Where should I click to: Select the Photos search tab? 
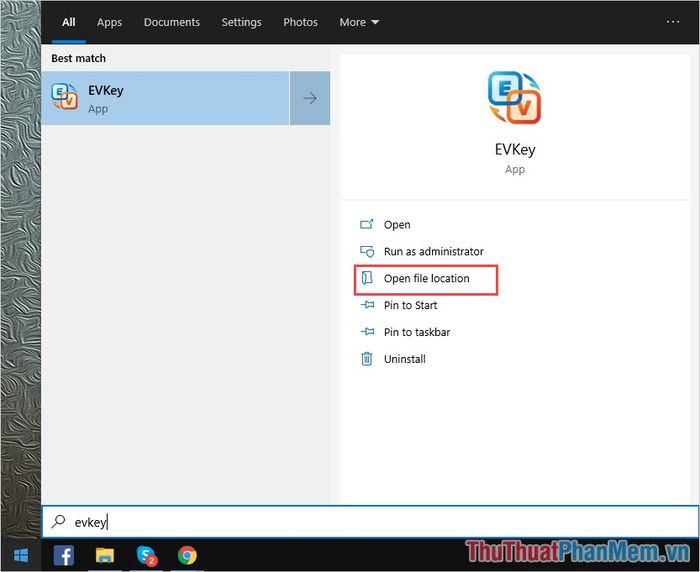pyautogui.click(x=300, y=22)
